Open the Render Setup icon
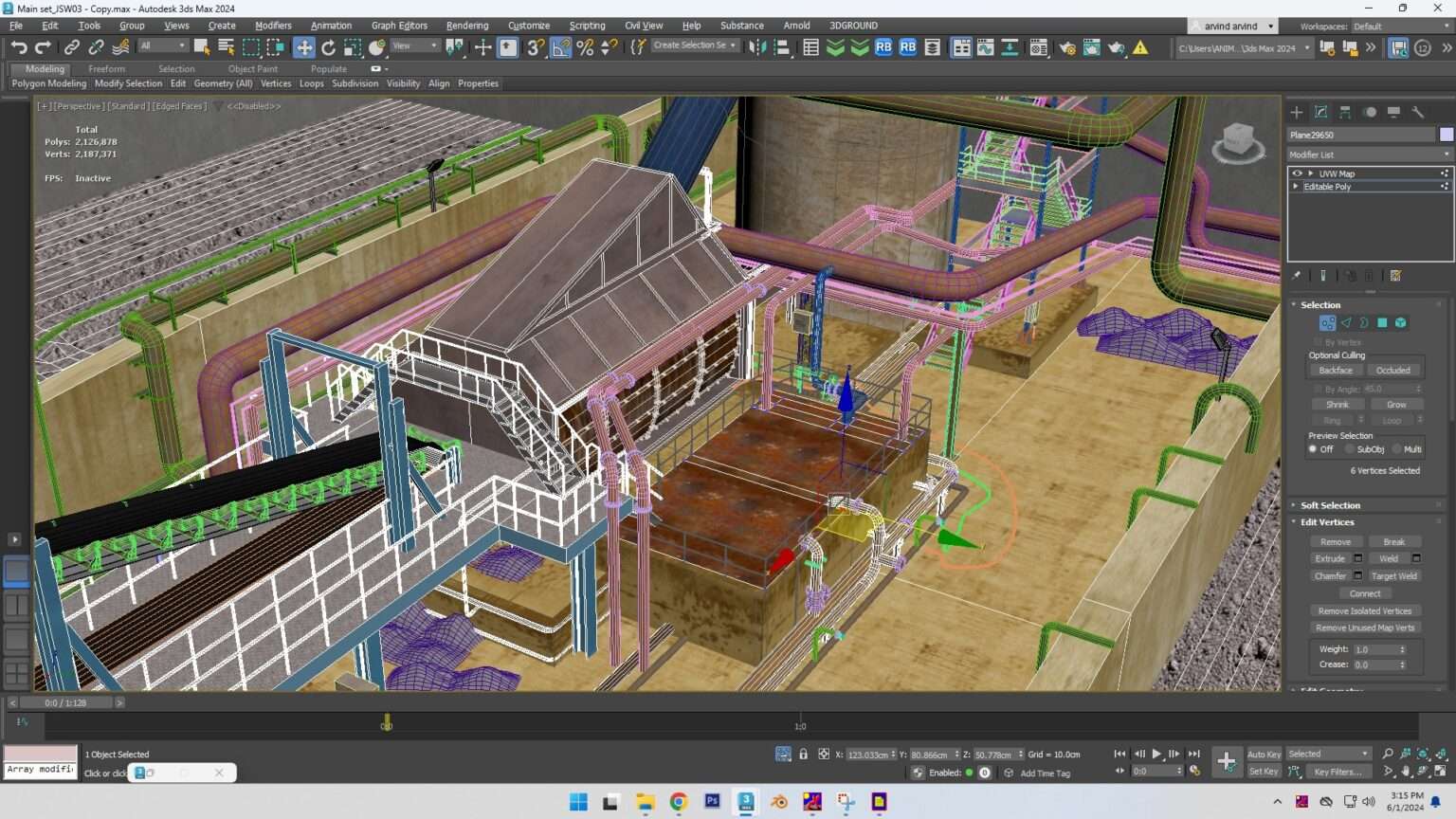The image size is (1456, 819). pos(1068,46)
